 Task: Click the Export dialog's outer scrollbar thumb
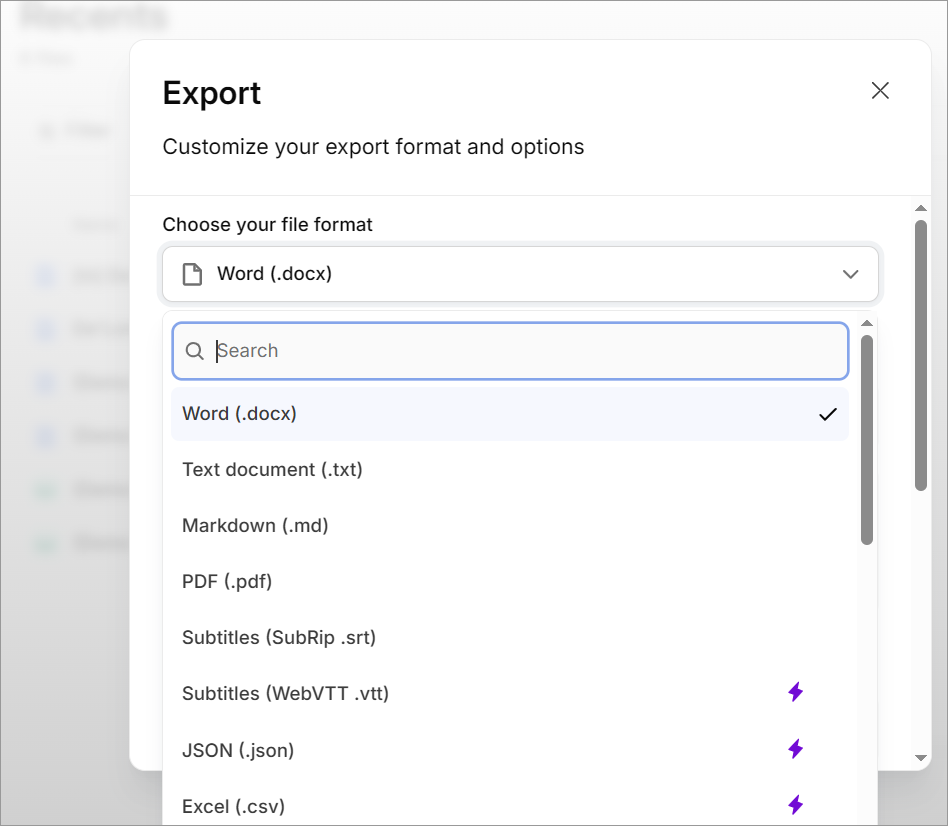(x=921, y=356)
